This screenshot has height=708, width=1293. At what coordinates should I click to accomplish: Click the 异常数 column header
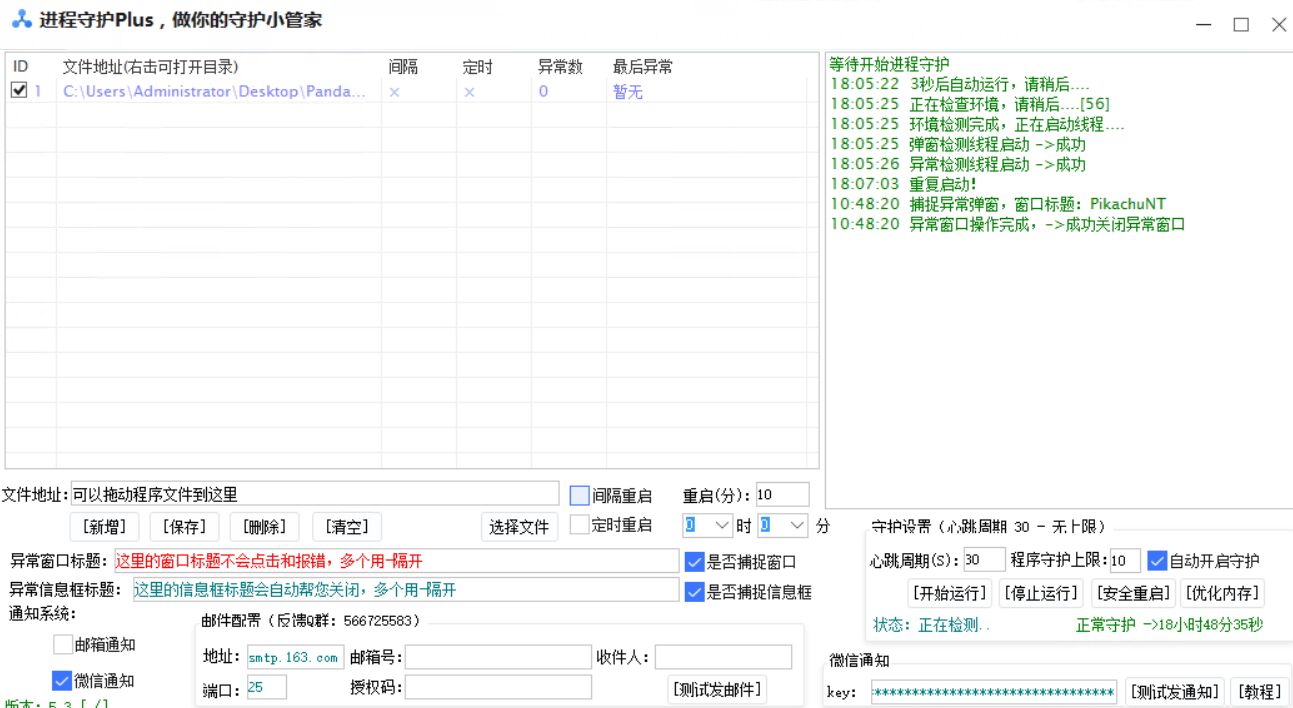pyautogui.click(x=560, y=67)
